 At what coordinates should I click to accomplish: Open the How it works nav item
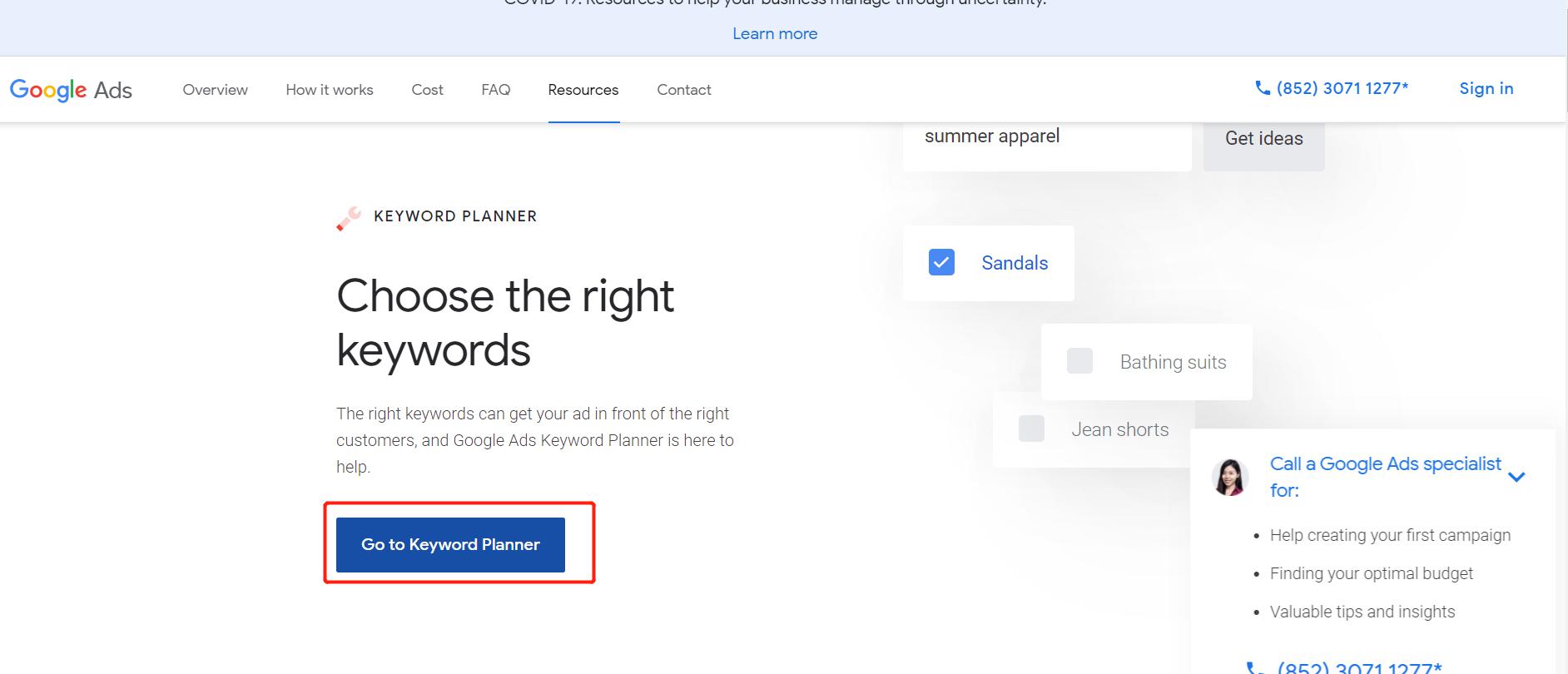330,90
